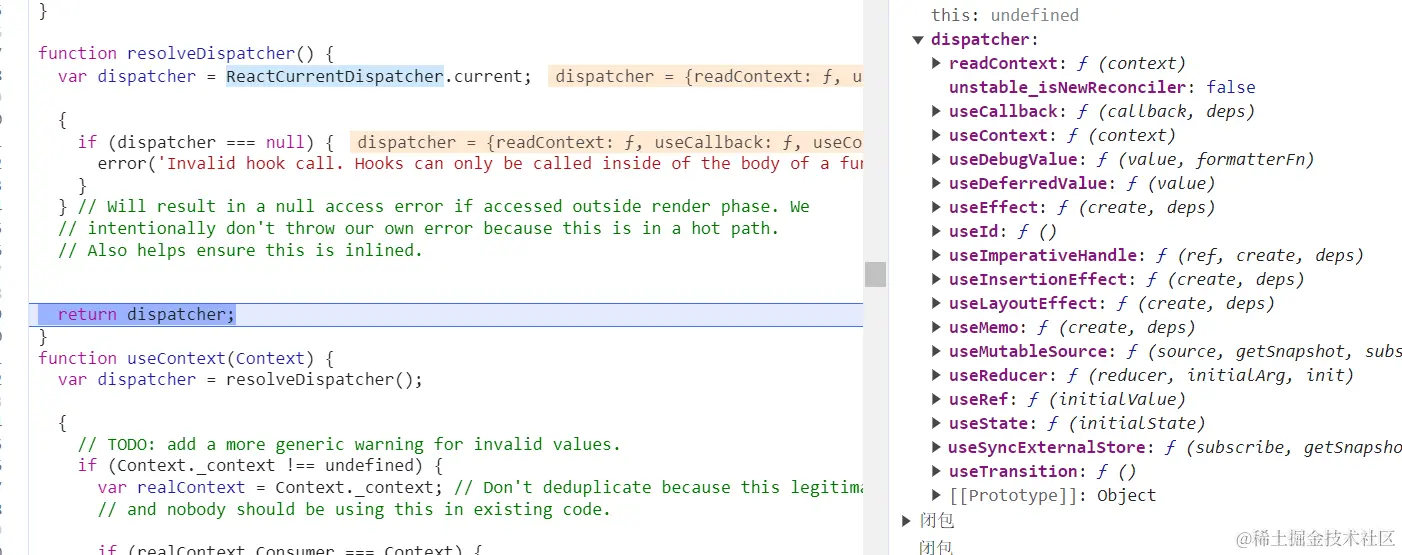Viewport: 1402px width, 555px height.
Task: Expand useId function entry
Action: 937,231
